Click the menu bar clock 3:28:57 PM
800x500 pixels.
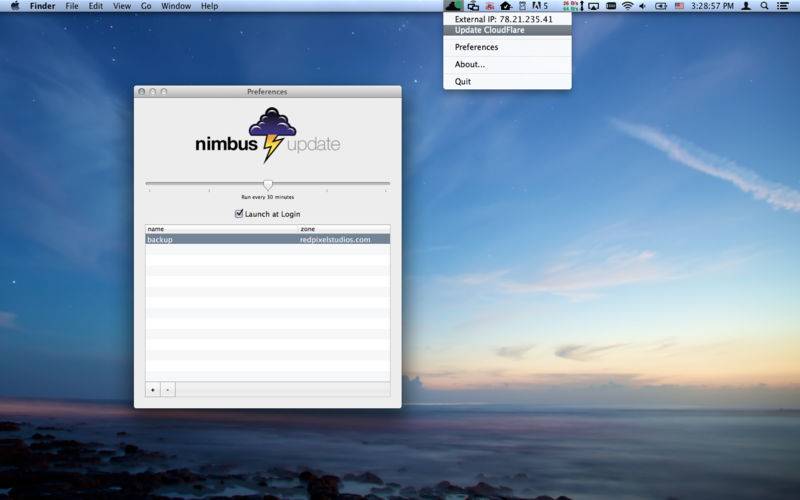(x=712, y=6)
